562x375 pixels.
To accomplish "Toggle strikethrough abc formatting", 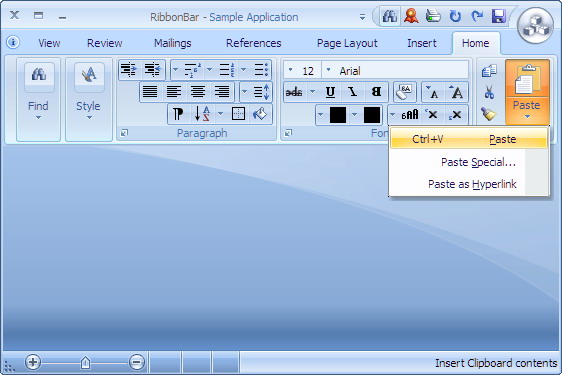I will click(294, 92).
